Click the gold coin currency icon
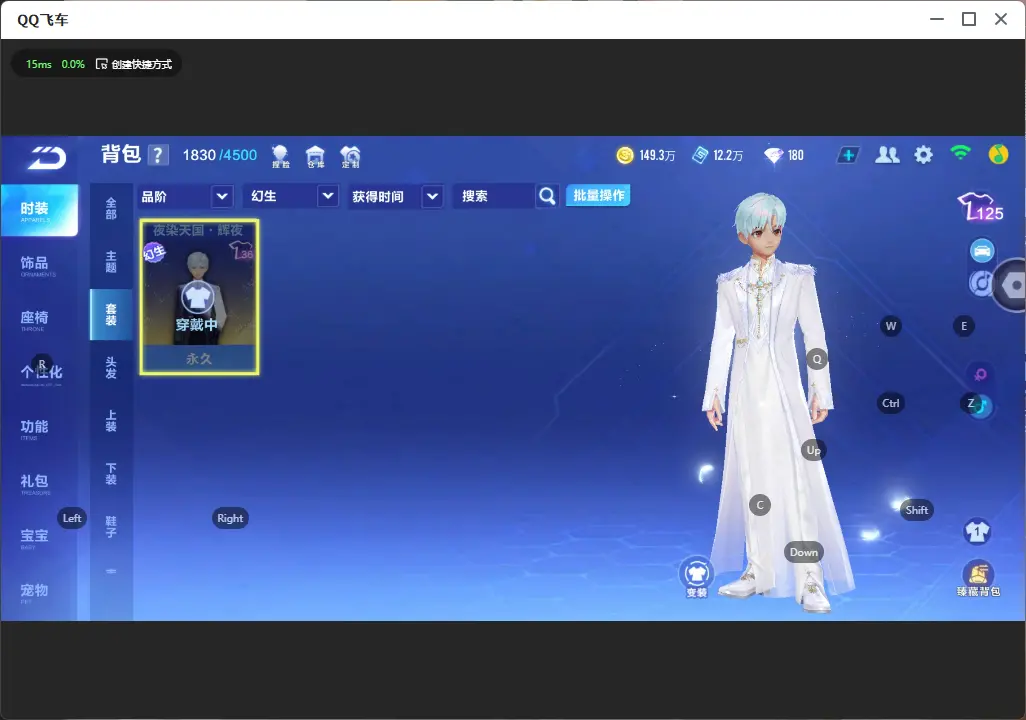The width and height of the screenshot is (1026, 720). tap(625, 155)
